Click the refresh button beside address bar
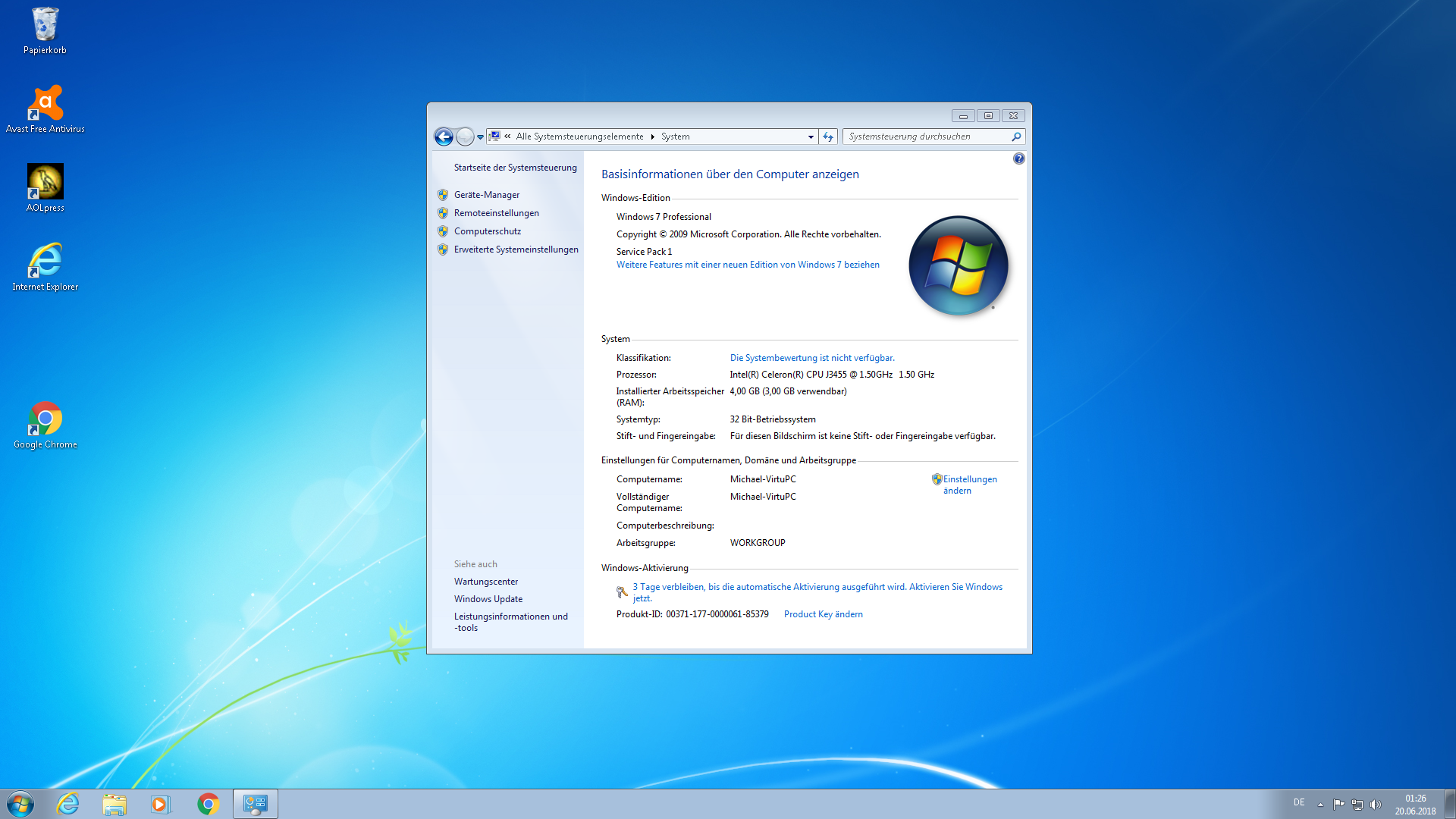The width and height of the screenshot is (1456, 819). point(828,136)
